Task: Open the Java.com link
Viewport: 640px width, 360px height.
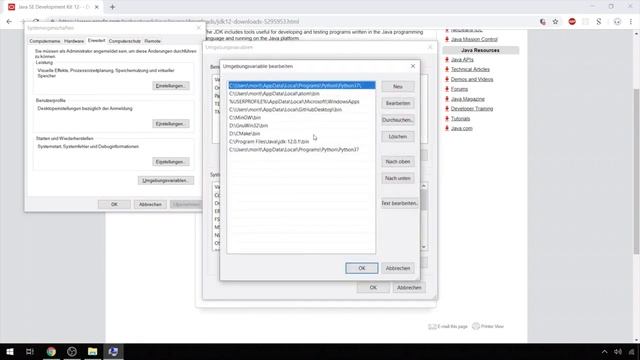Action: [x=461, y=128]
